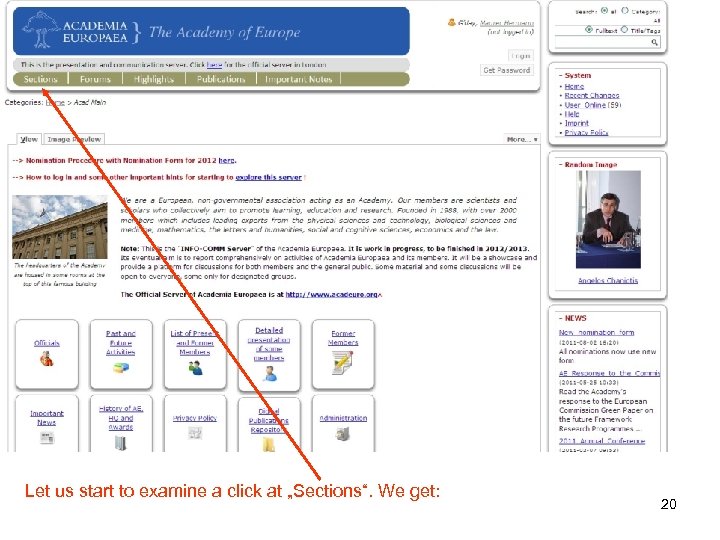Image resolution: width=720 pixels, height=540 pixels.
Task: Click the Academy headquarters building photo
Action: click(60, 227)
